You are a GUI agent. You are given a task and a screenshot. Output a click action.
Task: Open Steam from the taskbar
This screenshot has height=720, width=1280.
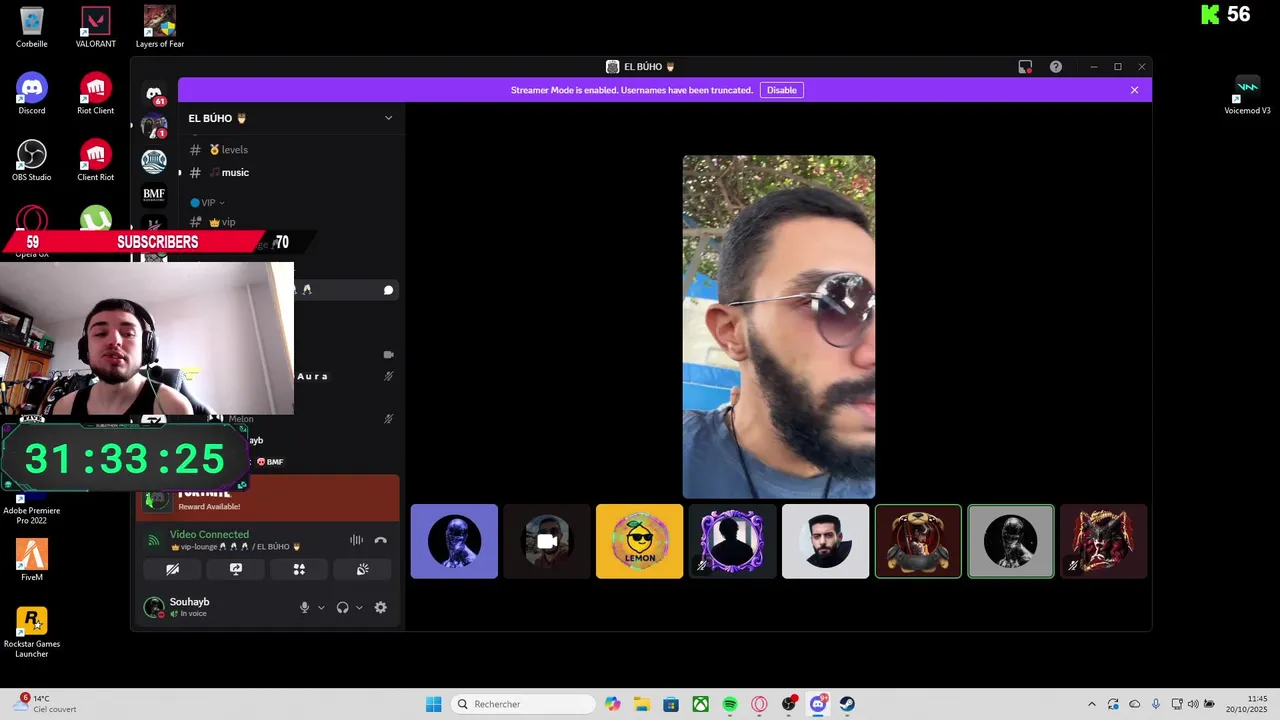(847, 704)
